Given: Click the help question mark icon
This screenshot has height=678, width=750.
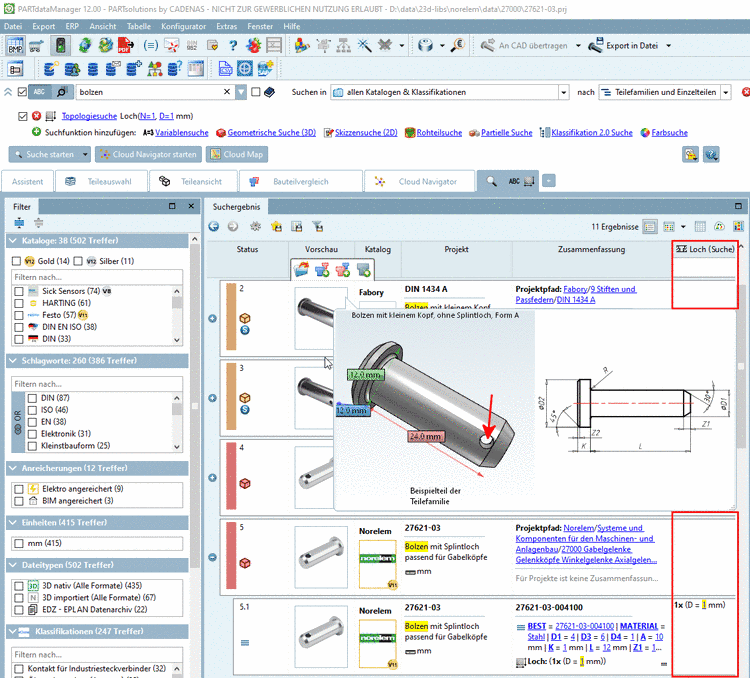Looking at the screenshot, I should click(x=232, y=45).
